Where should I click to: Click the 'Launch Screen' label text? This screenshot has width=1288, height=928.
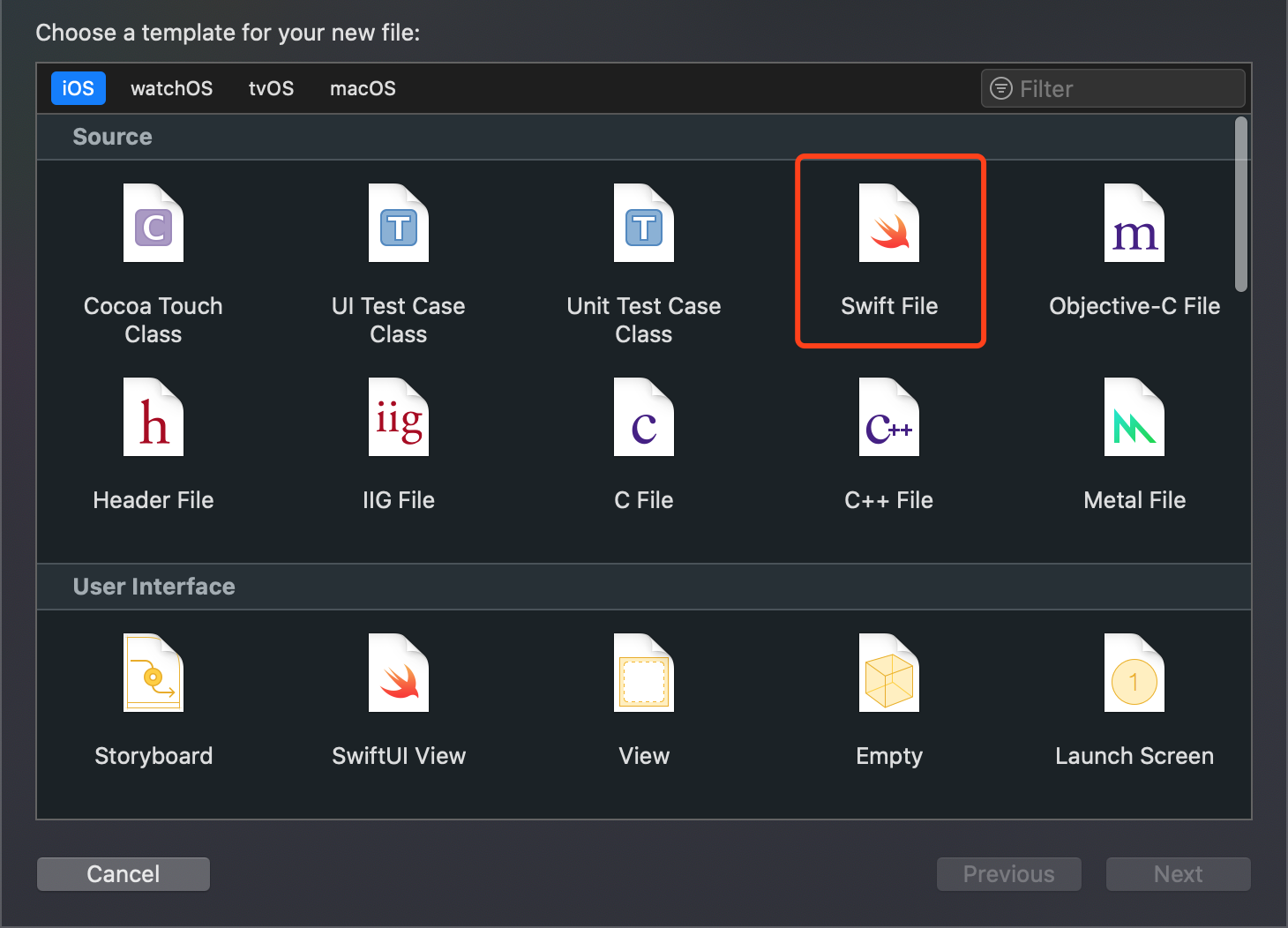1134,756
